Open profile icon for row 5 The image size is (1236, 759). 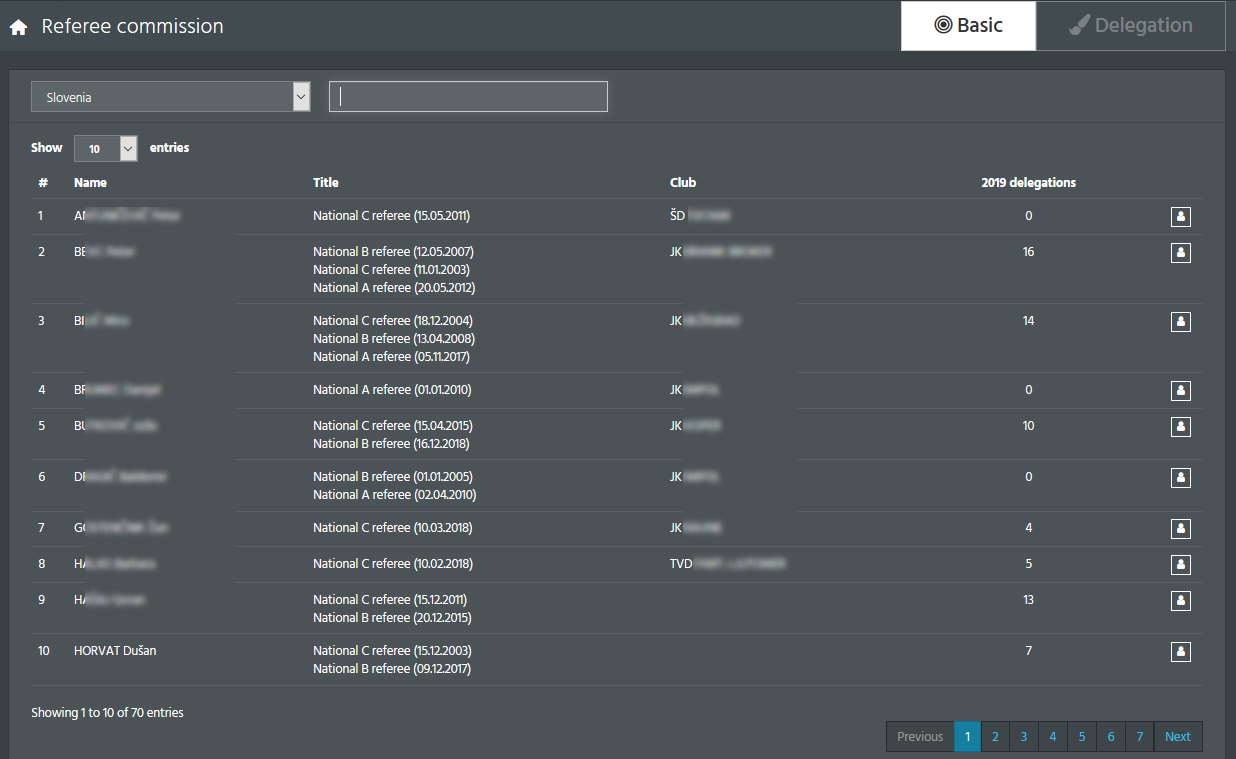1180,426
